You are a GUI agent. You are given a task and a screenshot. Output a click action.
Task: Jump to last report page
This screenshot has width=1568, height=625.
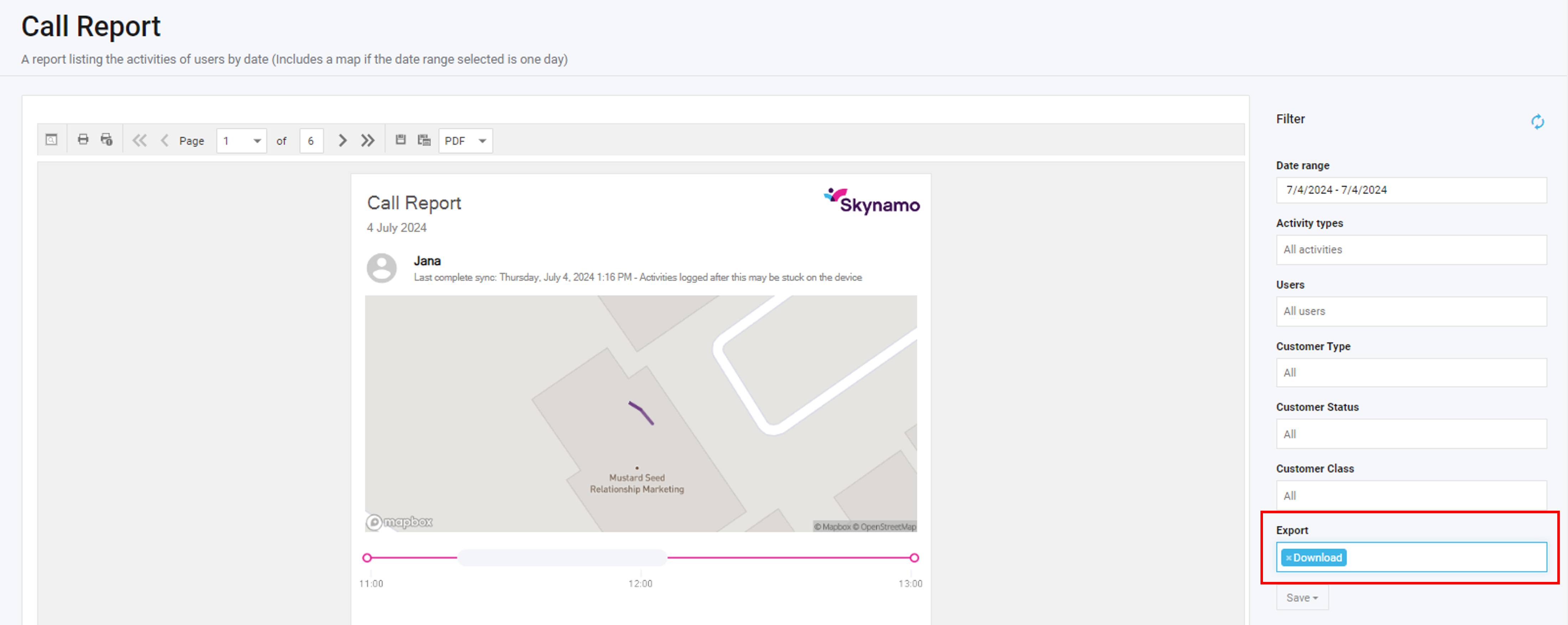point(368,141)
